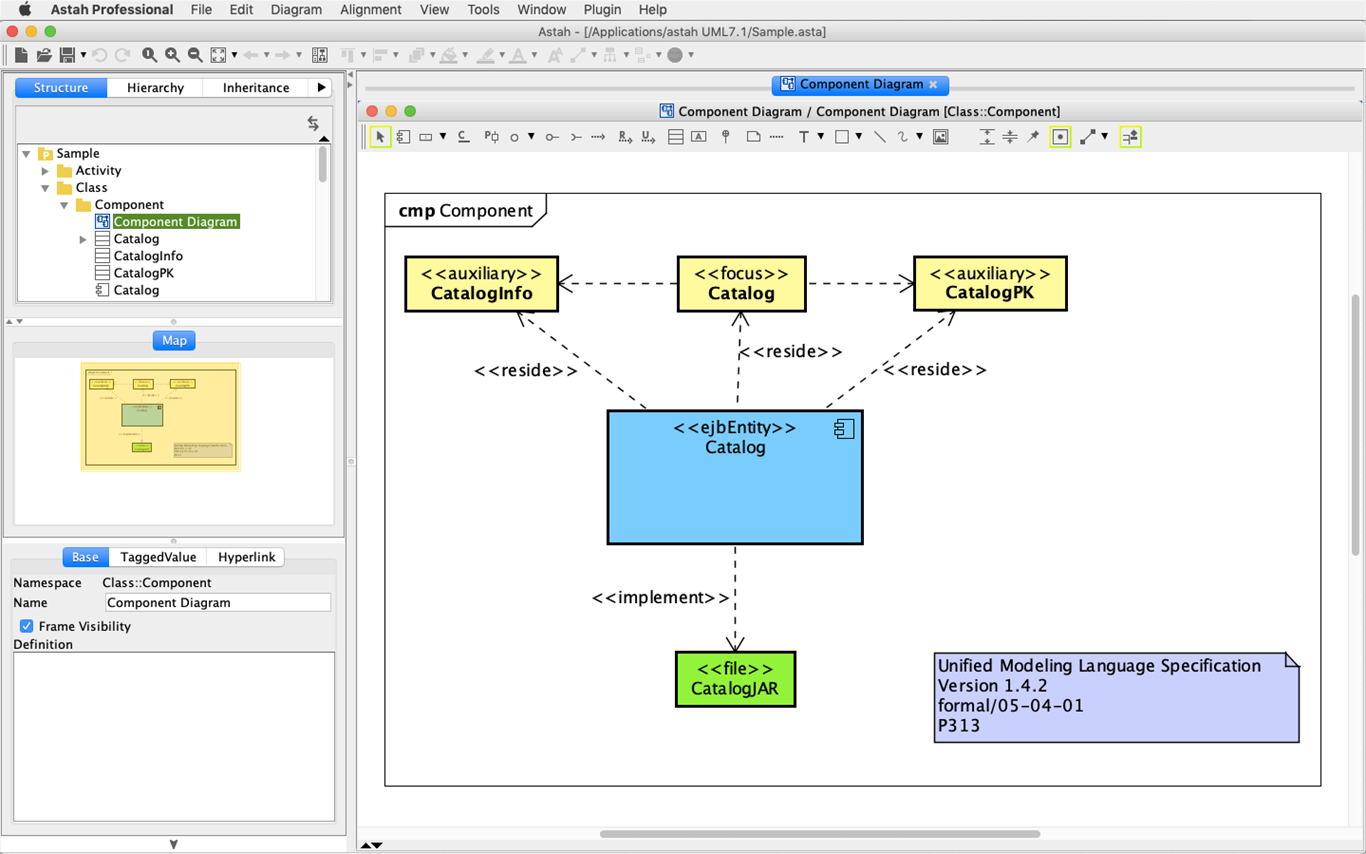Click the Name input field
This screenshot has height=854, width=1366.
(218, 603)
